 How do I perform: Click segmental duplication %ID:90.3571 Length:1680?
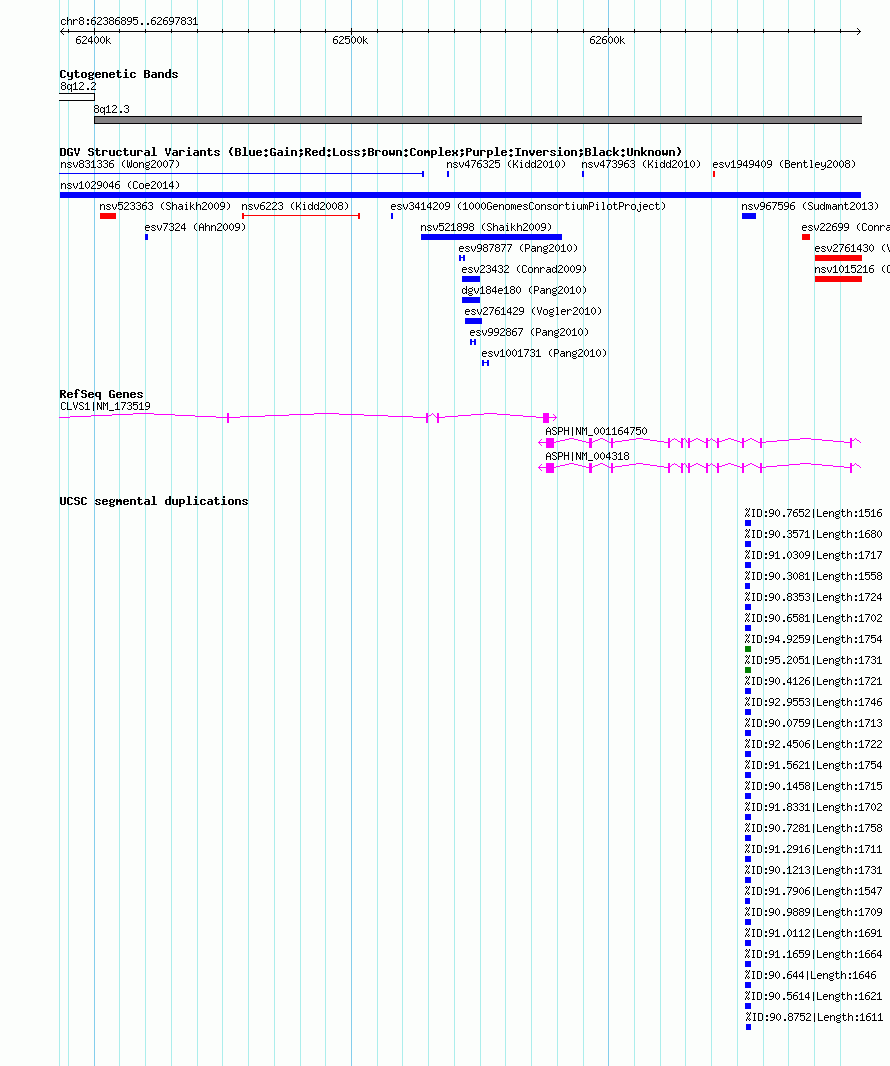coord(813,535)
